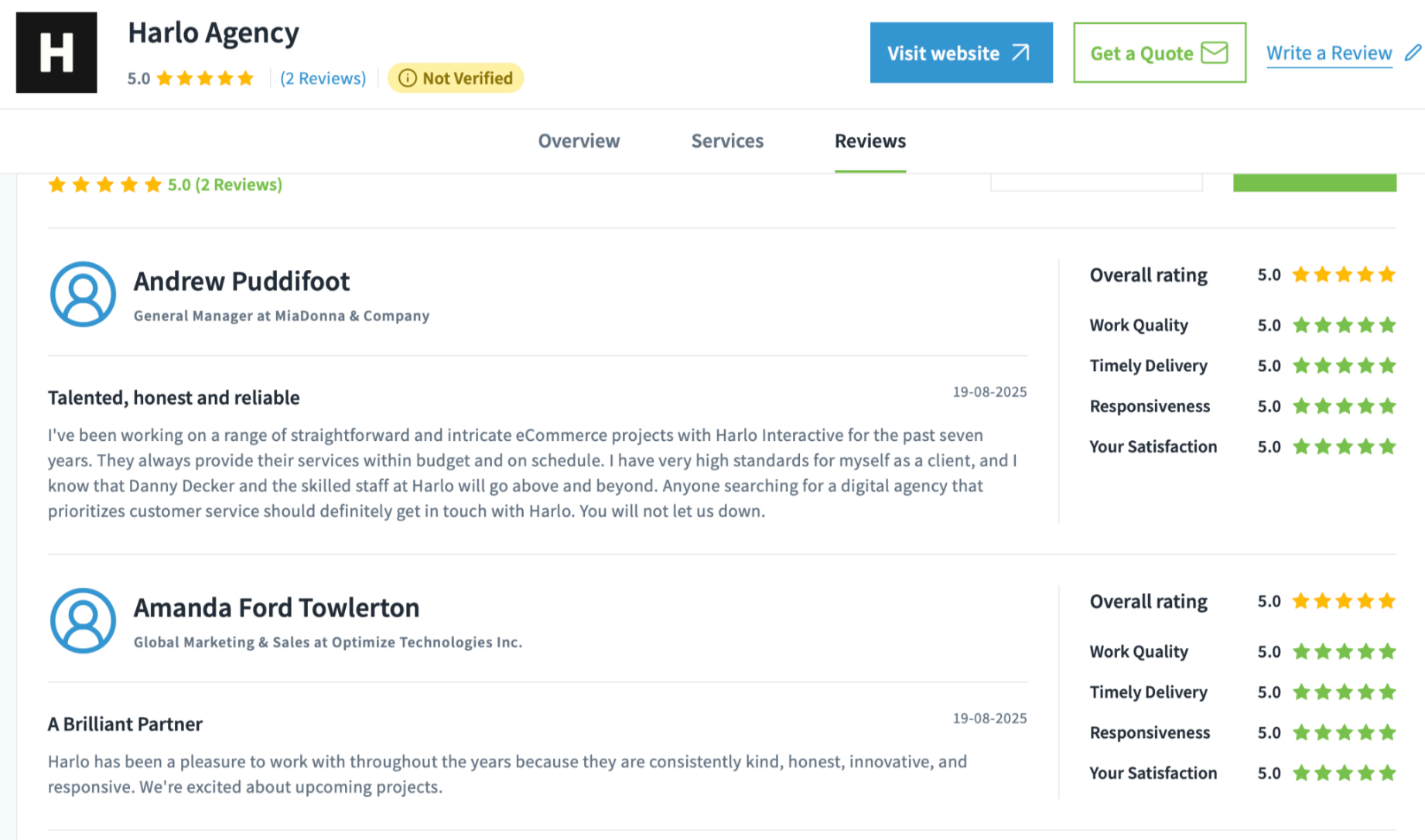Click the Not Verified badge
The image size is (1425, 840).
(x=456, y=78)
